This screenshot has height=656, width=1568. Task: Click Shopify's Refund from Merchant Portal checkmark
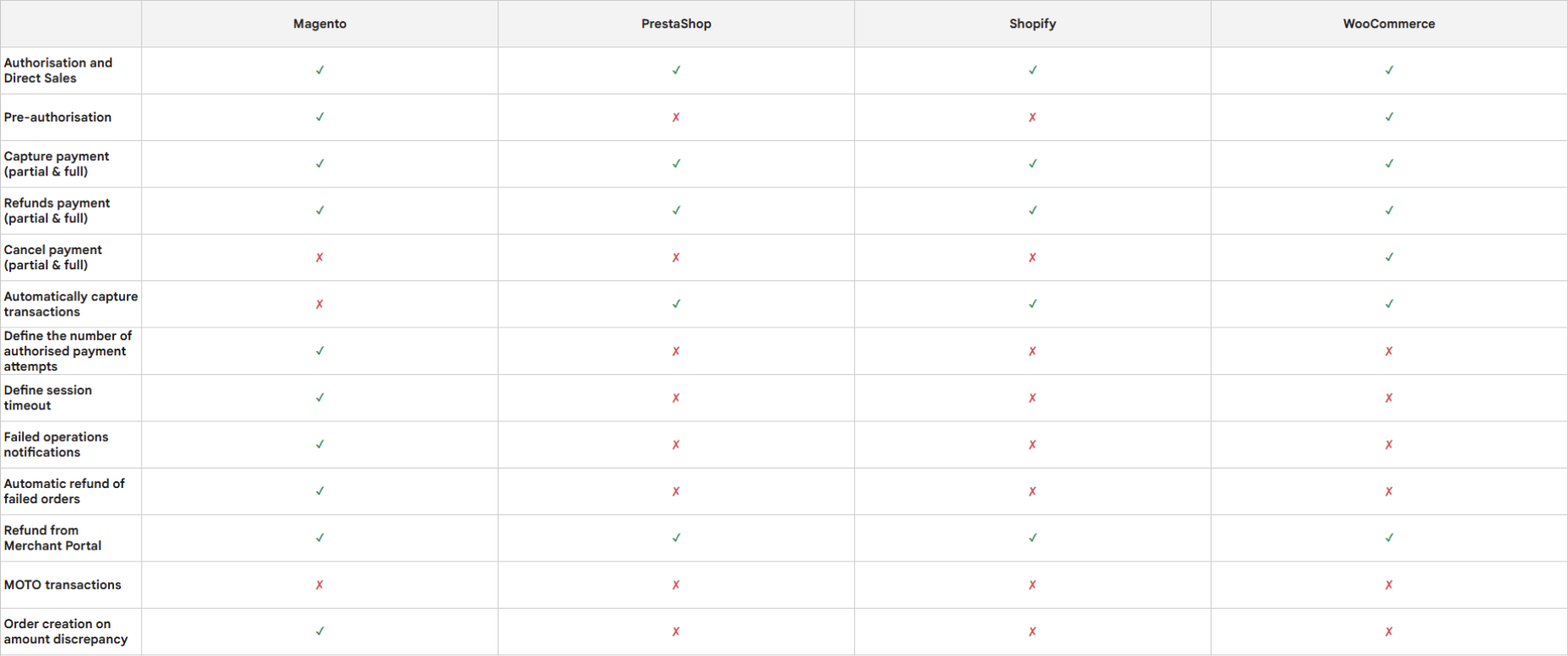pyautogui.click(x=1032, y=538)
